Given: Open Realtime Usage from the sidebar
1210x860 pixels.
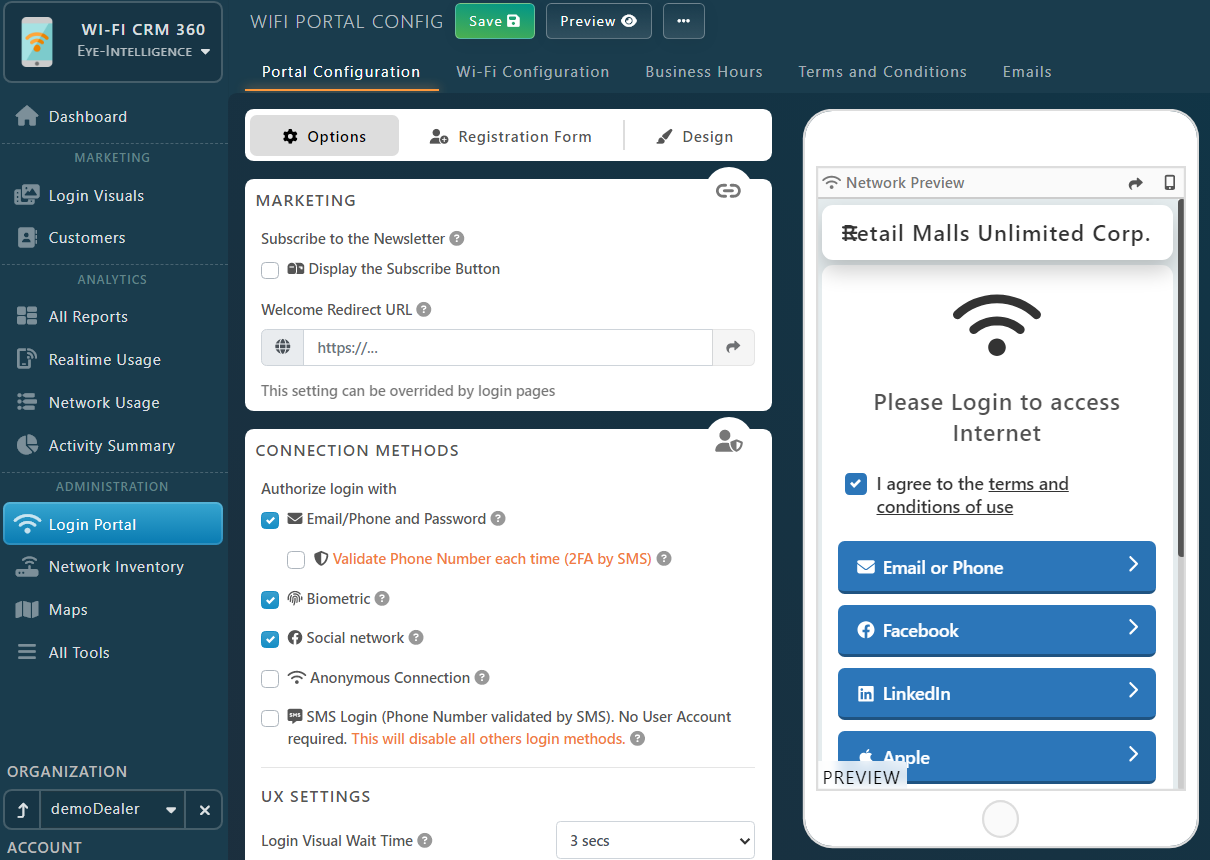Looking at the screenshot, I should (x=100, y=359).
